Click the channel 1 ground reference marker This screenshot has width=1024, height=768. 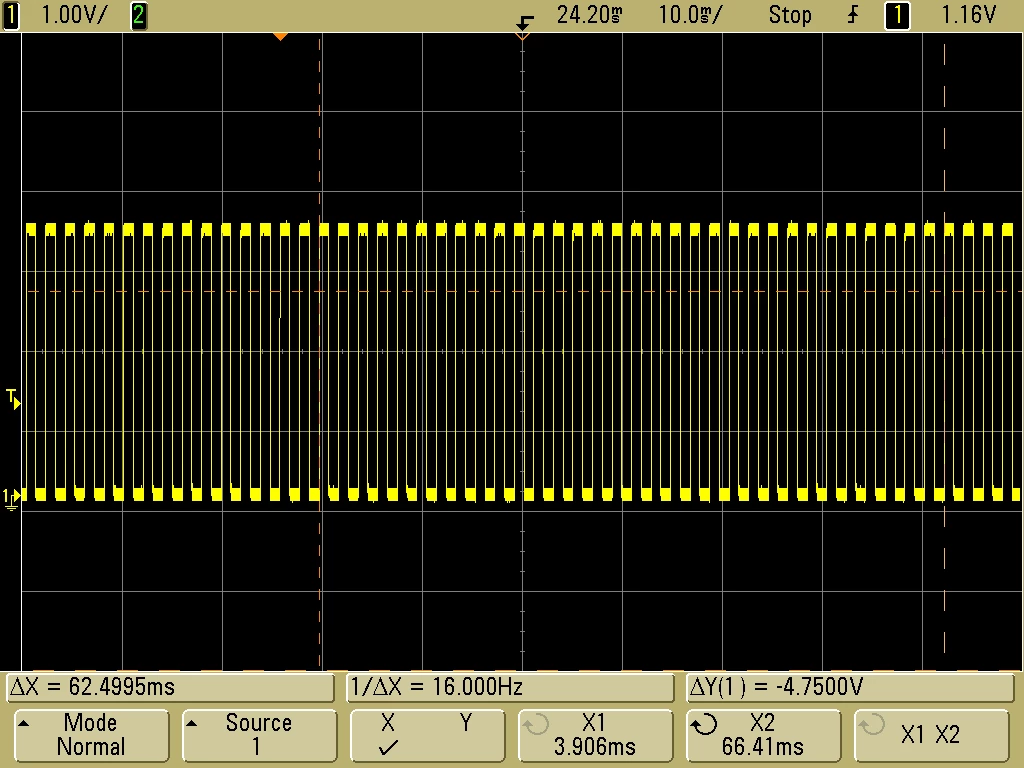(11, 499)
